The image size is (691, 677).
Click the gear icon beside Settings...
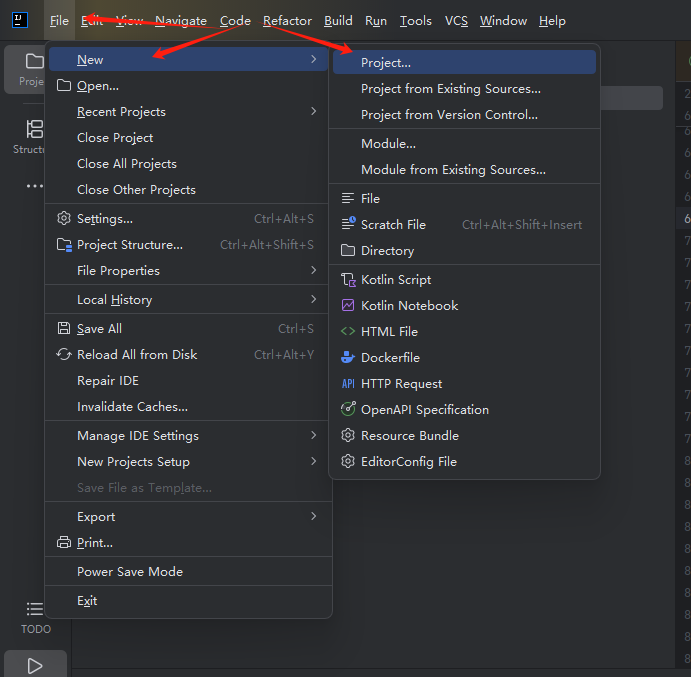(x=64, y=218)
